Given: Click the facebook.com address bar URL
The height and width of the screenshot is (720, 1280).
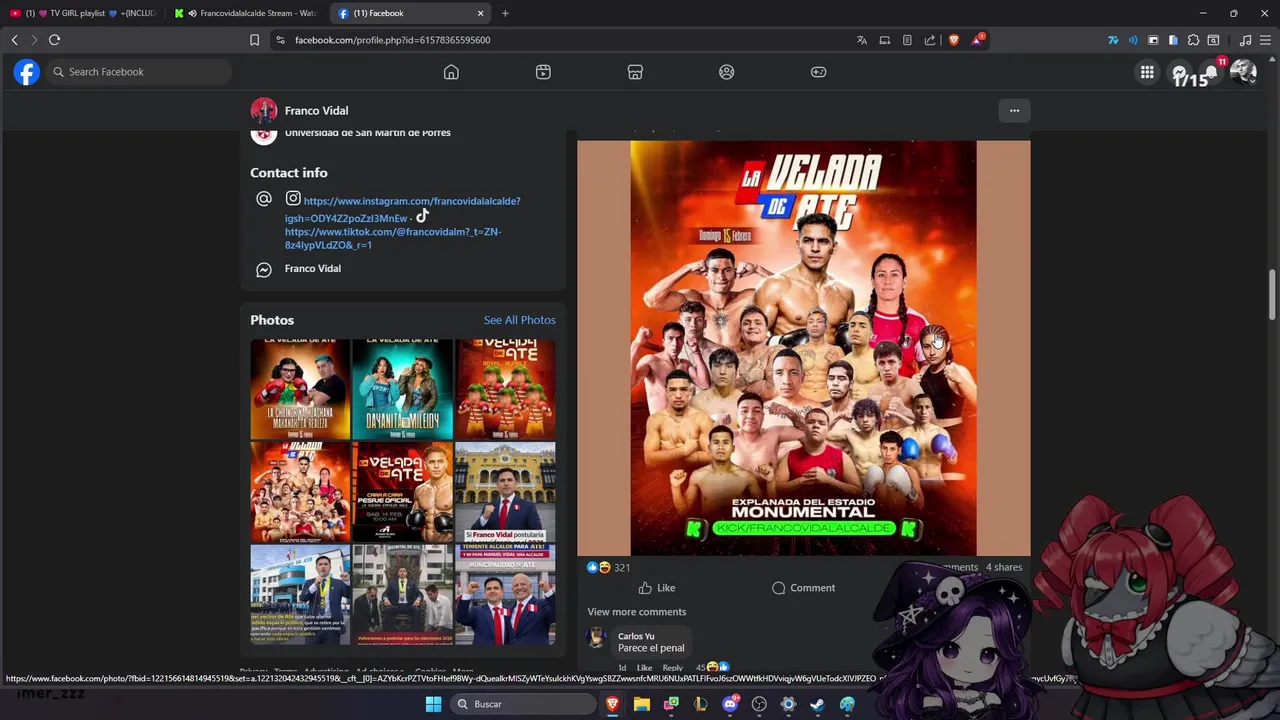Looking at the screenshot, I should click(x=392, y=40).
